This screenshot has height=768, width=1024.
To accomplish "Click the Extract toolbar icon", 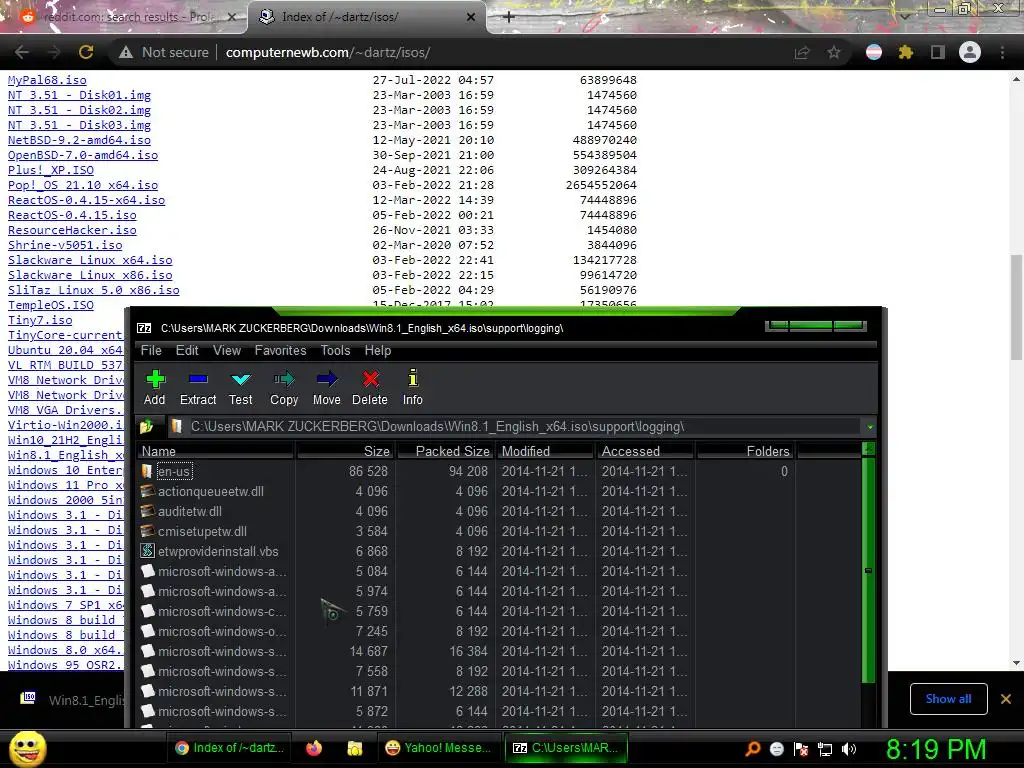I will click(x=198, y=388).
